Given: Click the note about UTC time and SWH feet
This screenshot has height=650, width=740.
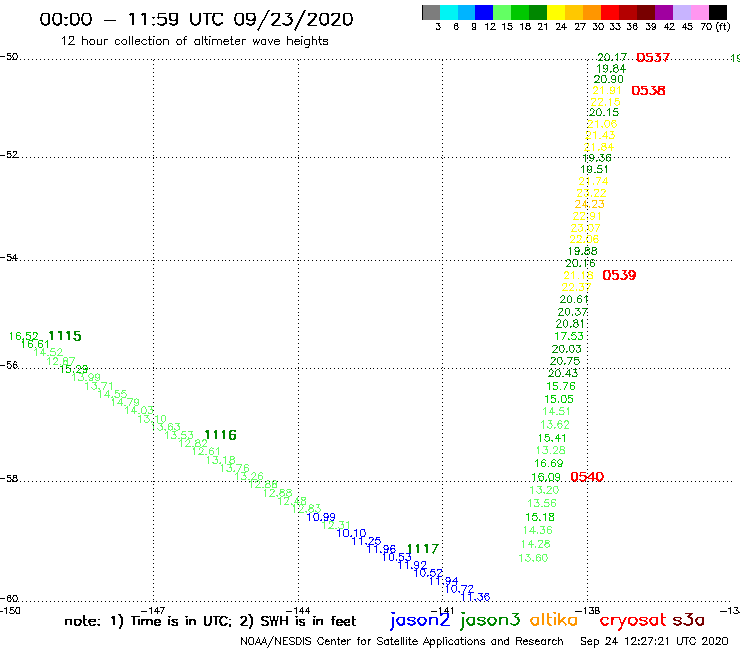Looking at the screenshot, I should point(210,621).
